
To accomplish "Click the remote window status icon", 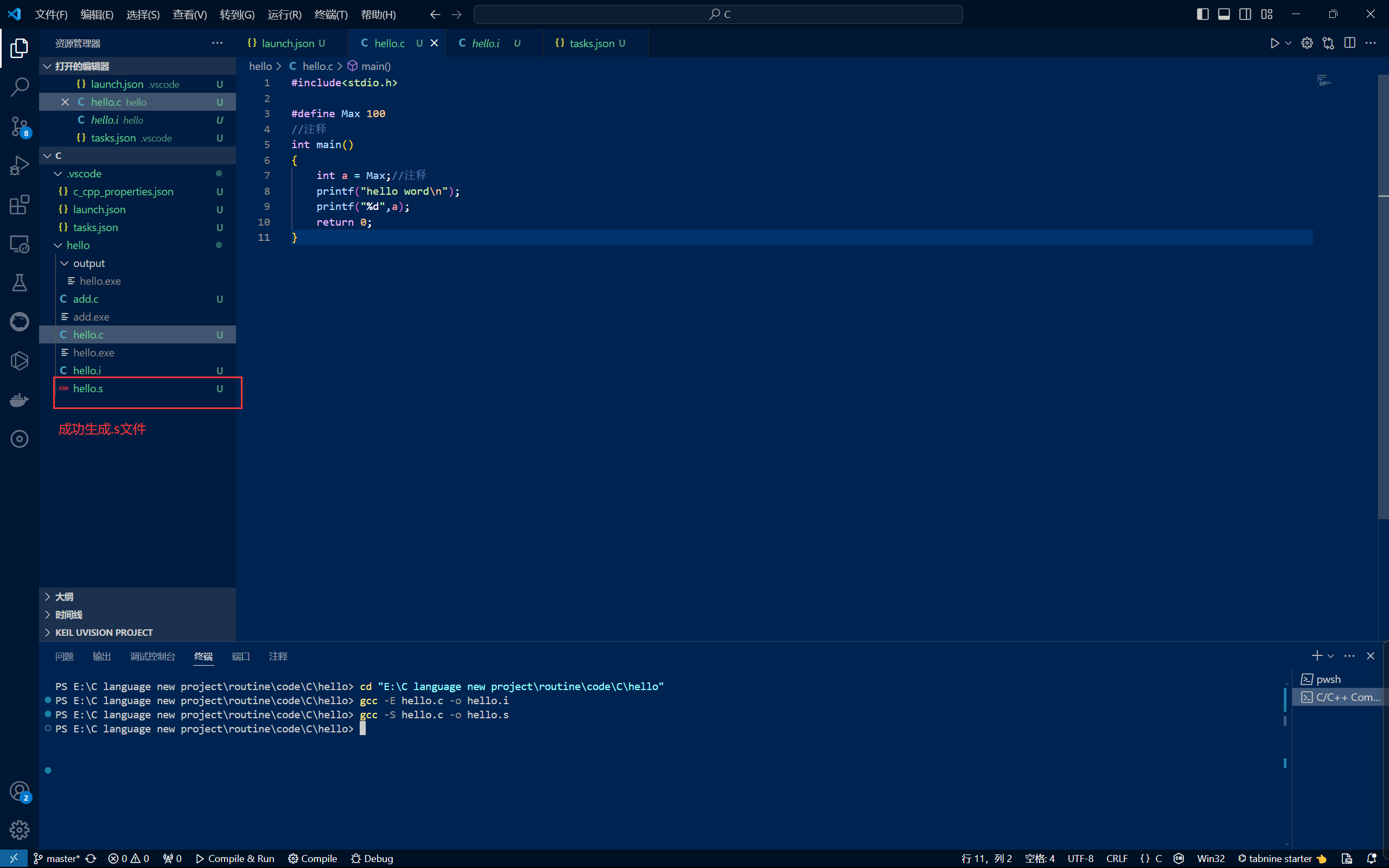I will [x=14, y=859].
